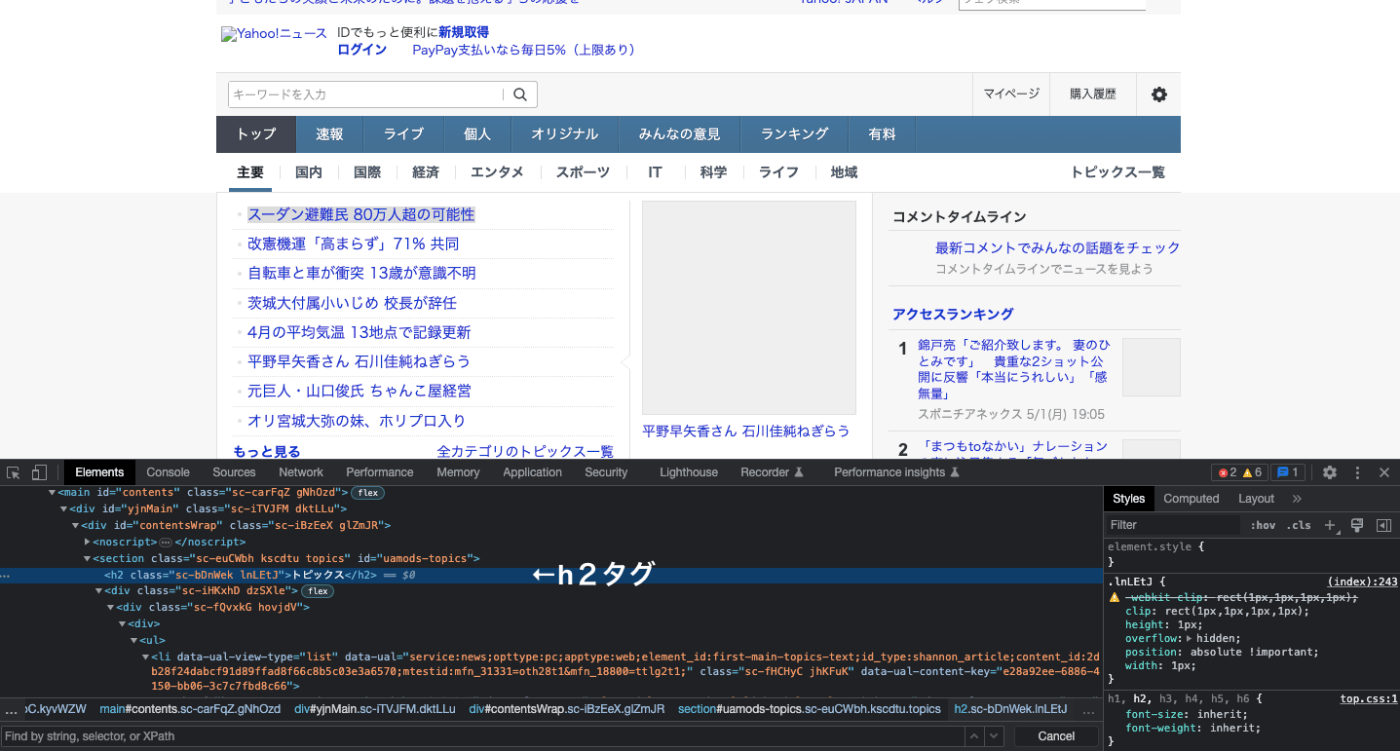The width and height of the screenshot is (1400, 751).
Task: Click the 購入履歴 button
Action: 1093,94
